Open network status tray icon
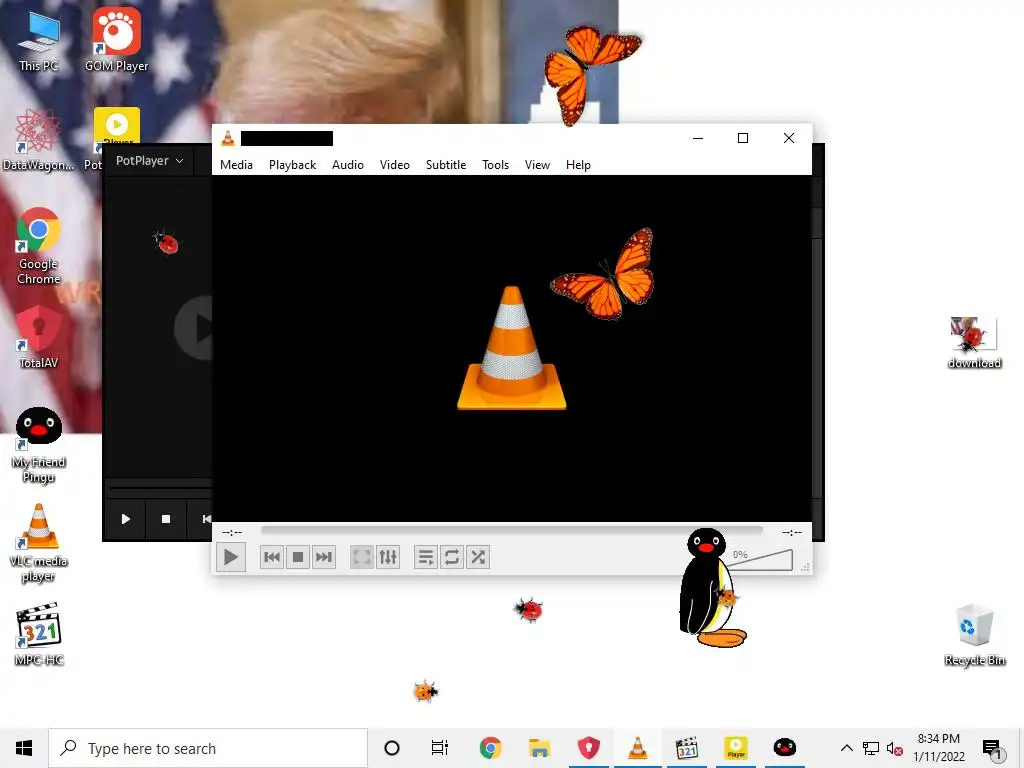Screen dimensions: 1024x768 (x=871, y=748)
